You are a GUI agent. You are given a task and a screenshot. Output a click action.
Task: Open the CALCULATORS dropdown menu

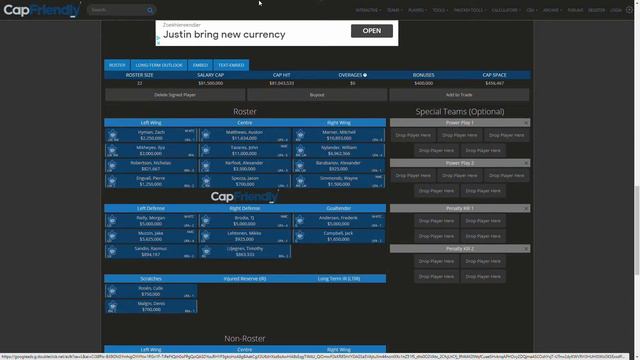506,10
